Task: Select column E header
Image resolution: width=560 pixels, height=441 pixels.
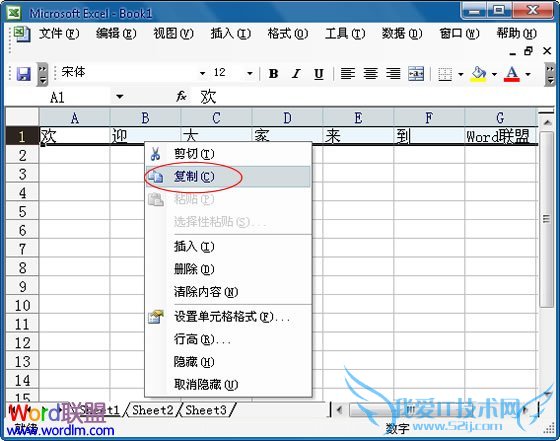Action: coord(358,118)
